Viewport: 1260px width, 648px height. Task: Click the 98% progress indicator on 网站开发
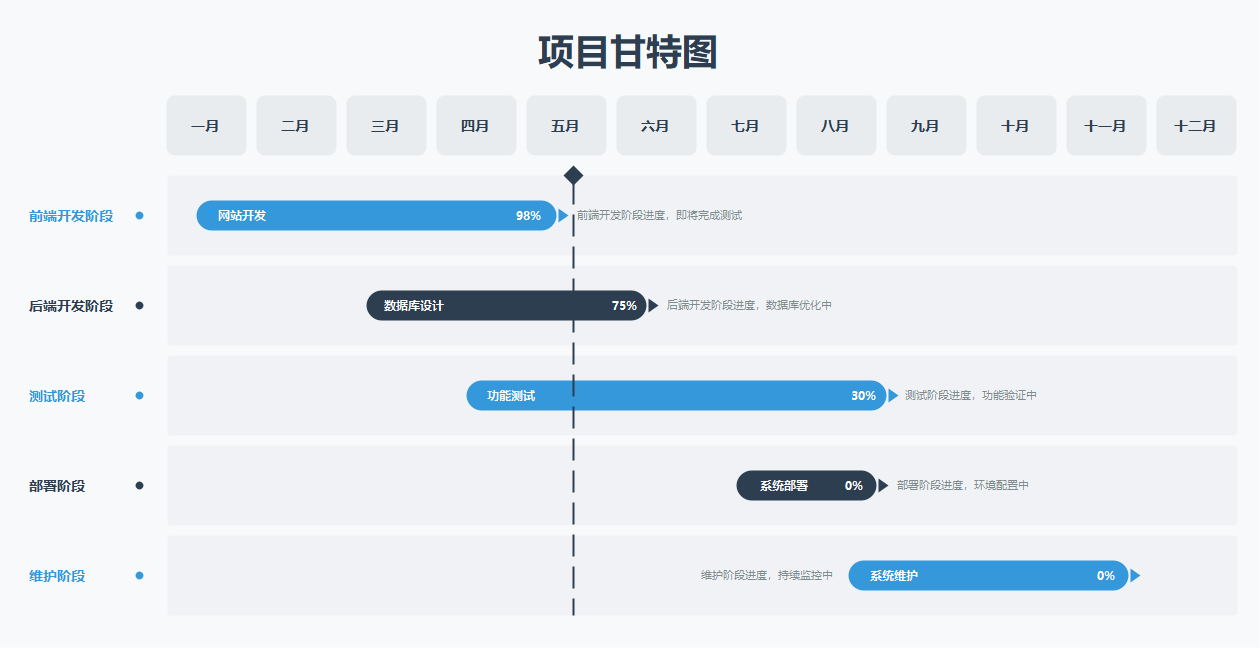click(531, 214)
